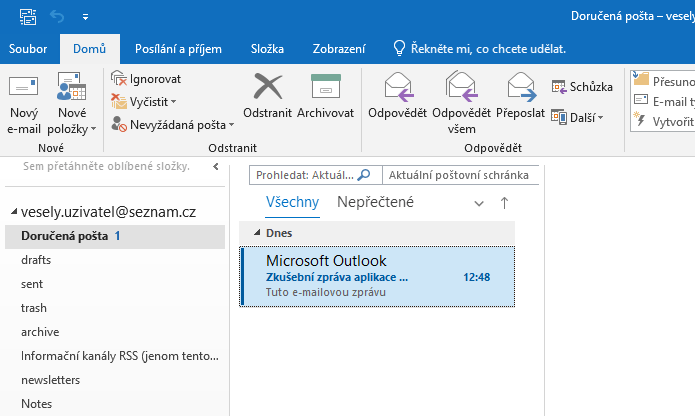
Task: Click the magnifier search icon
Action: pyautogui.click(x=364, y=175)
